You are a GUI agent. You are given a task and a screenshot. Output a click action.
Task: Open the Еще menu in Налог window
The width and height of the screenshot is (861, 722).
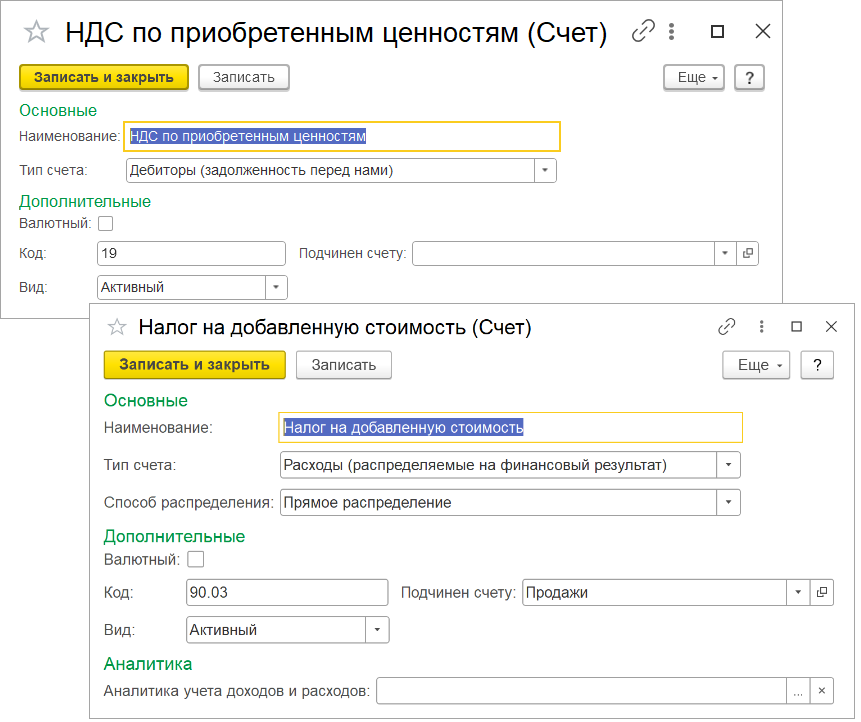tap(756, 365)
